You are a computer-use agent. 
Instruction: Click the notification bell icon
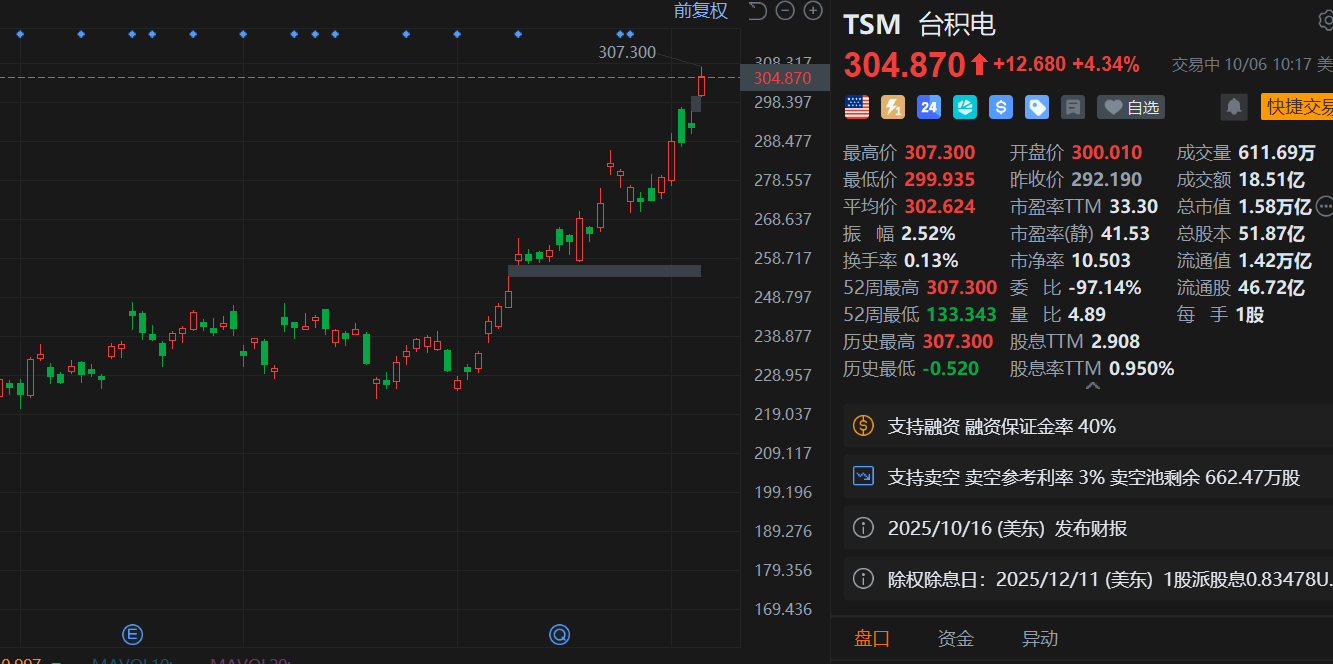(x=1233, y=107)
